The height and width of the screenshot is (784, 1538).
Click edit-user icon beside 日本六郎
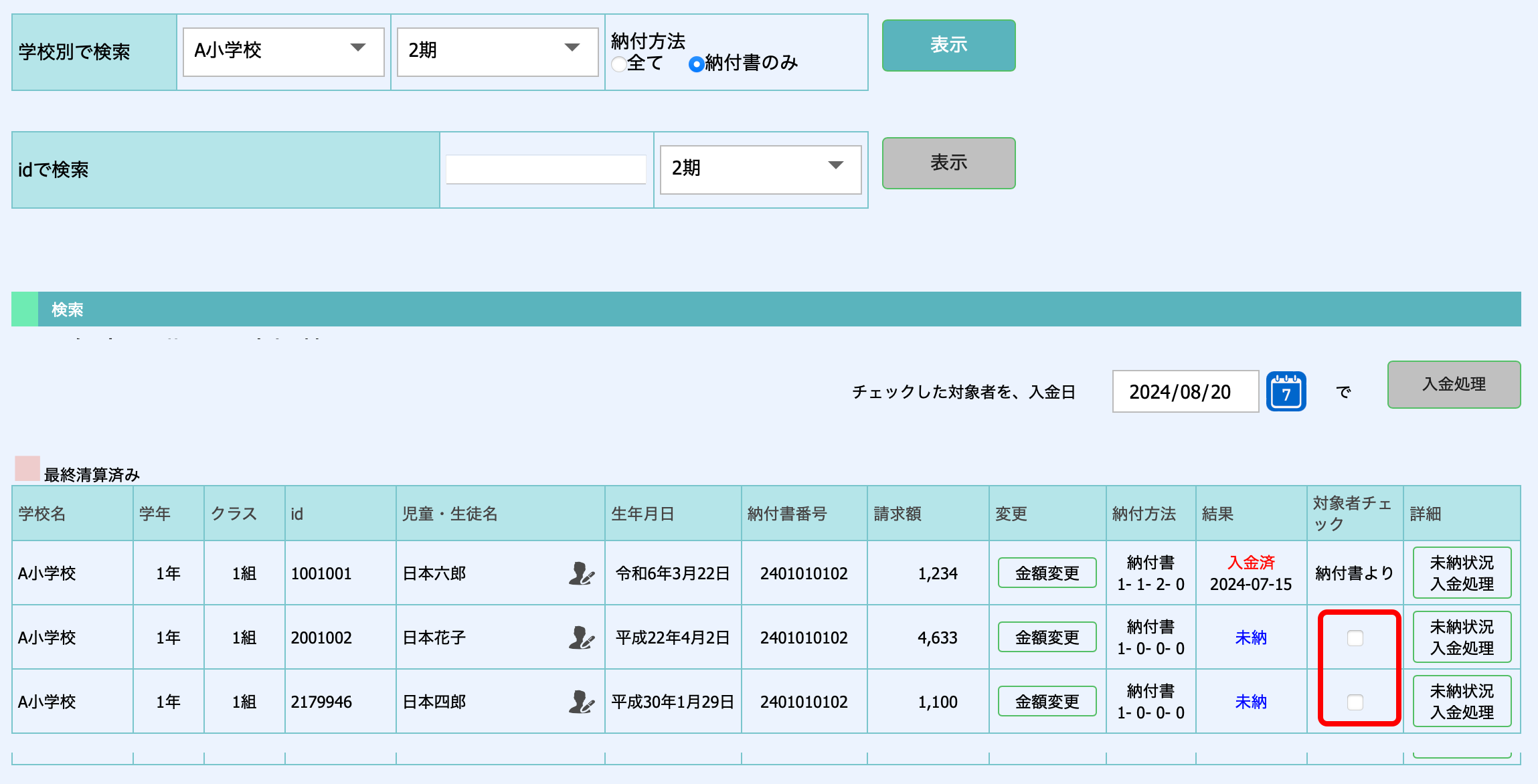pyautogui.click(x=581, y=573)
